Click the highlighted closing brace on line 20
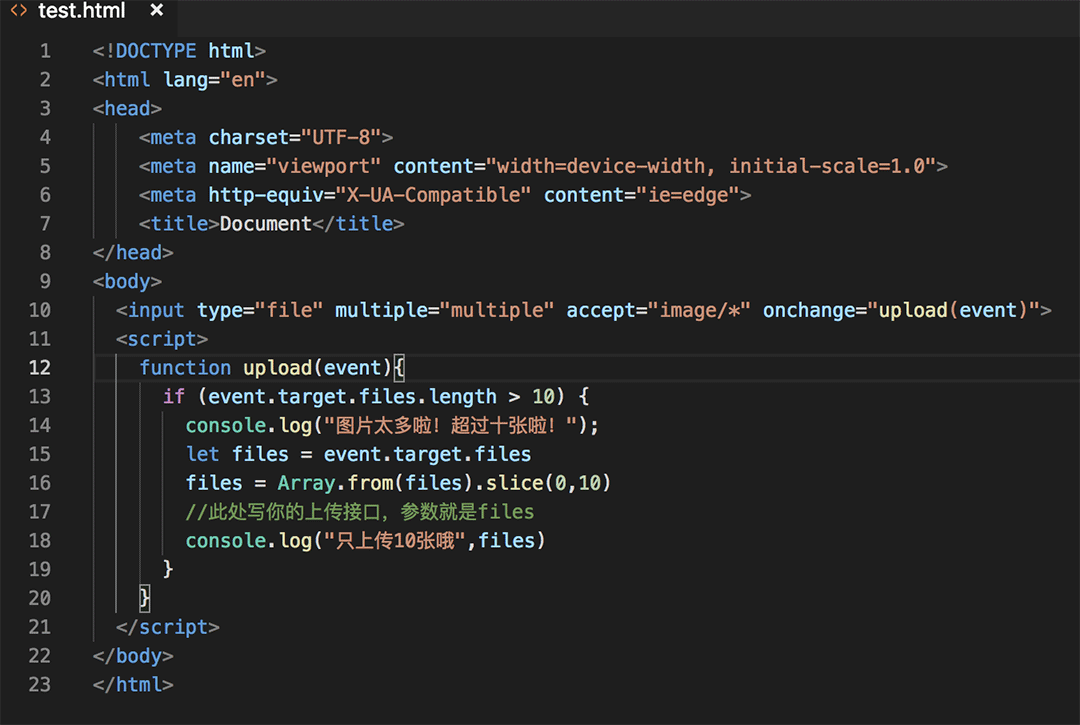 (145, 598)
